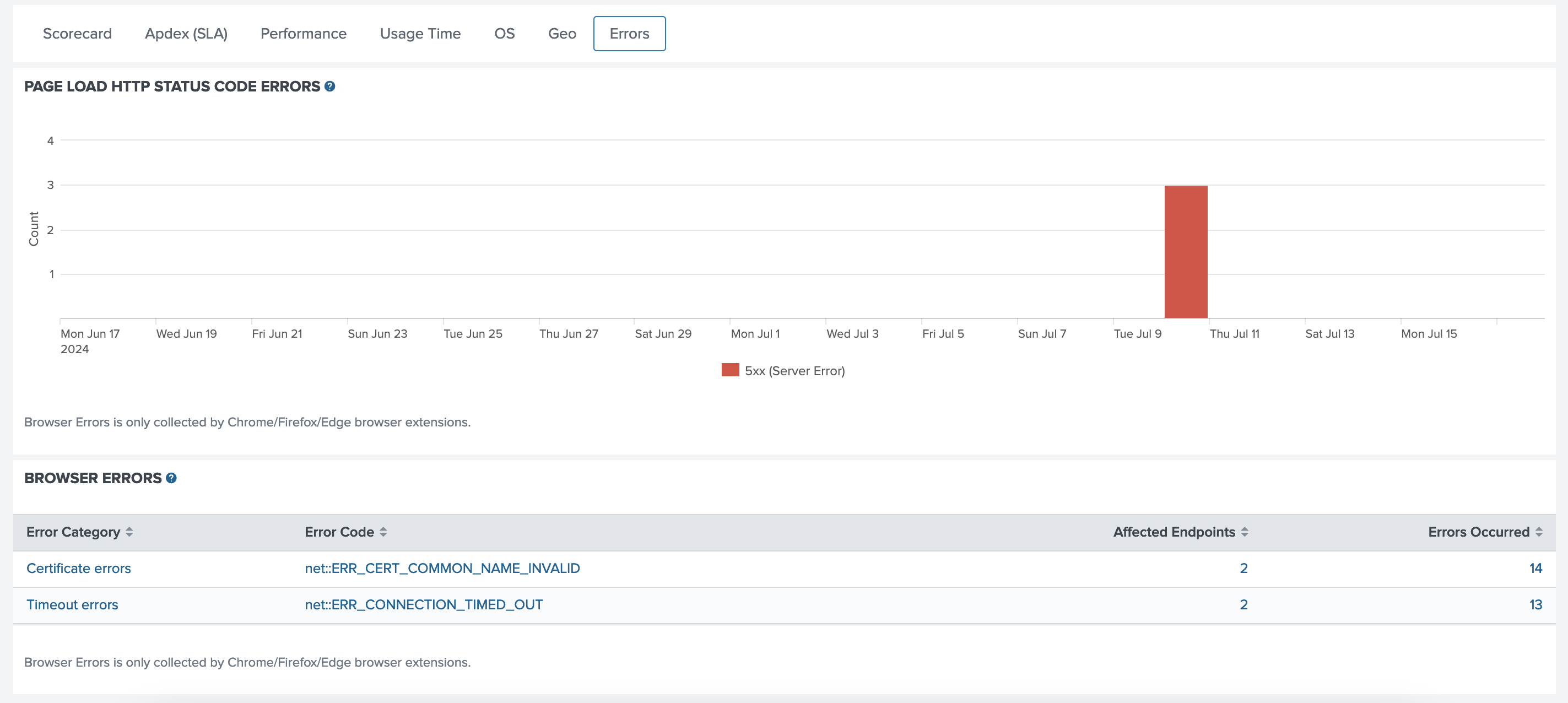
Task: Select the OS tab
Action: pos(504,34)
